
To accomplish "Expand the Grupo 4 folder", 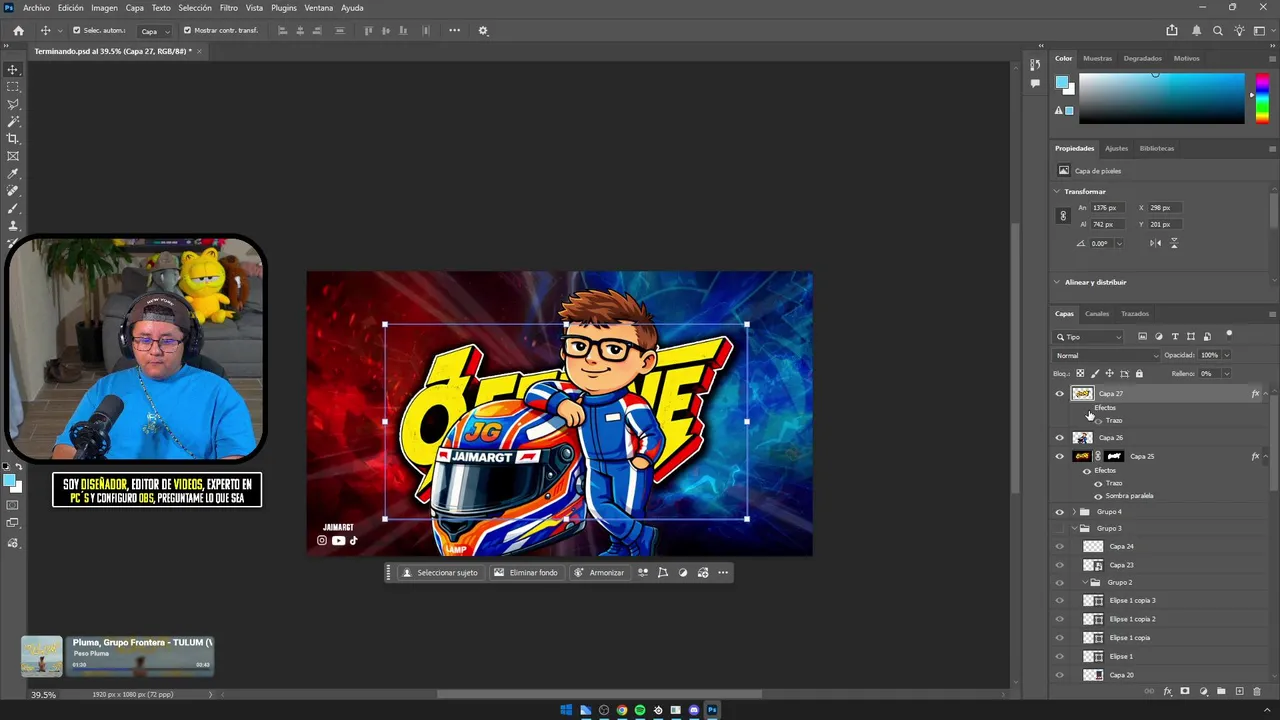I will pyautogui.click(x=1074, y=512).
